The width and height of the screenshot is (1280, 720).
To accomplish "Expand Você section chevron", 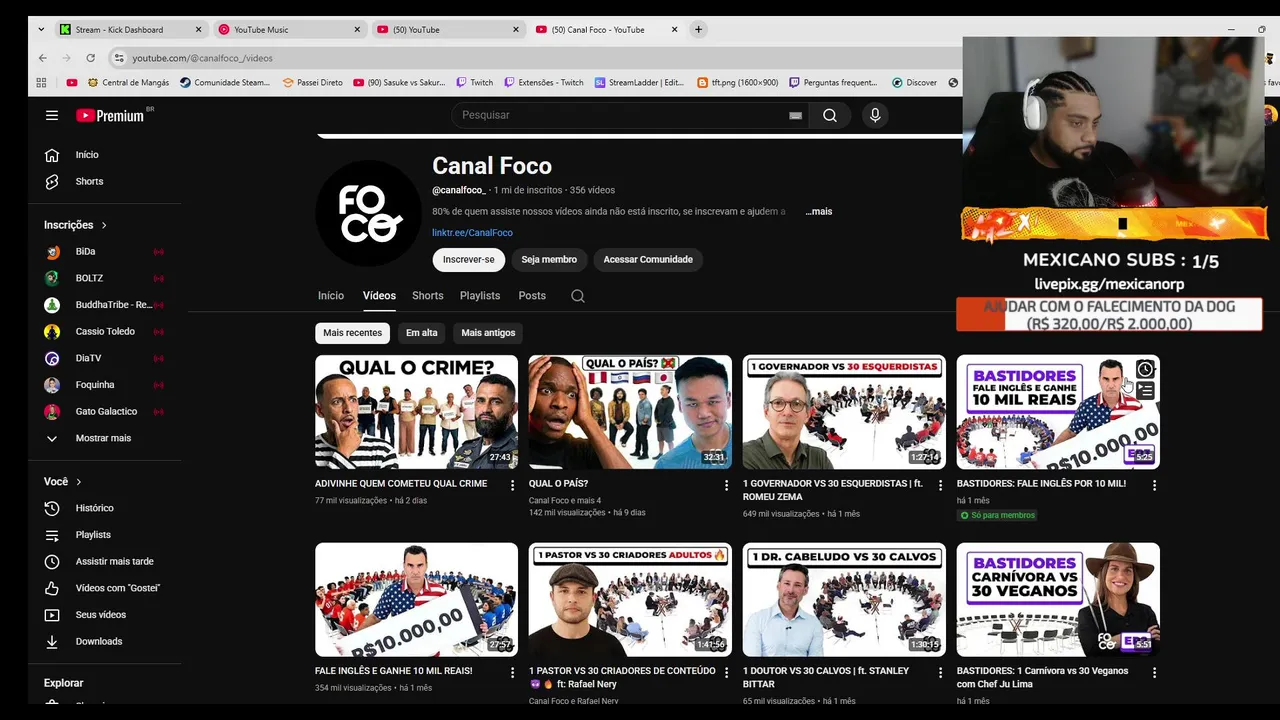I will (79, 482).
